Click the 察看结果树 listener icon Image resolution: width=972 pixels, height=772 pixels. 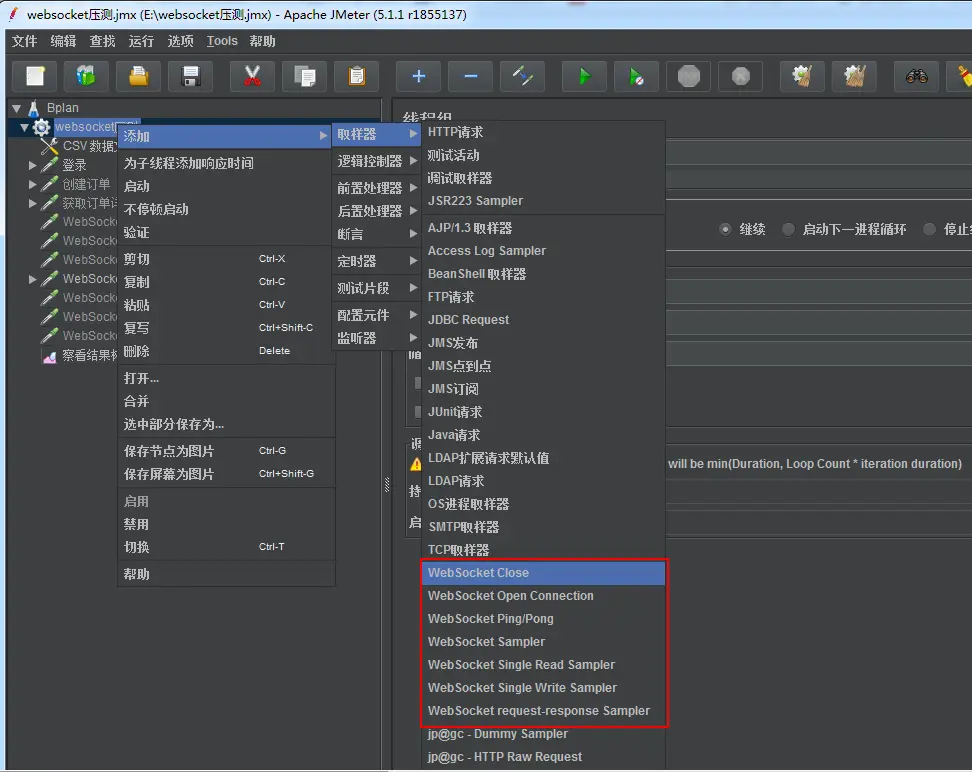(x=50, y=356)
